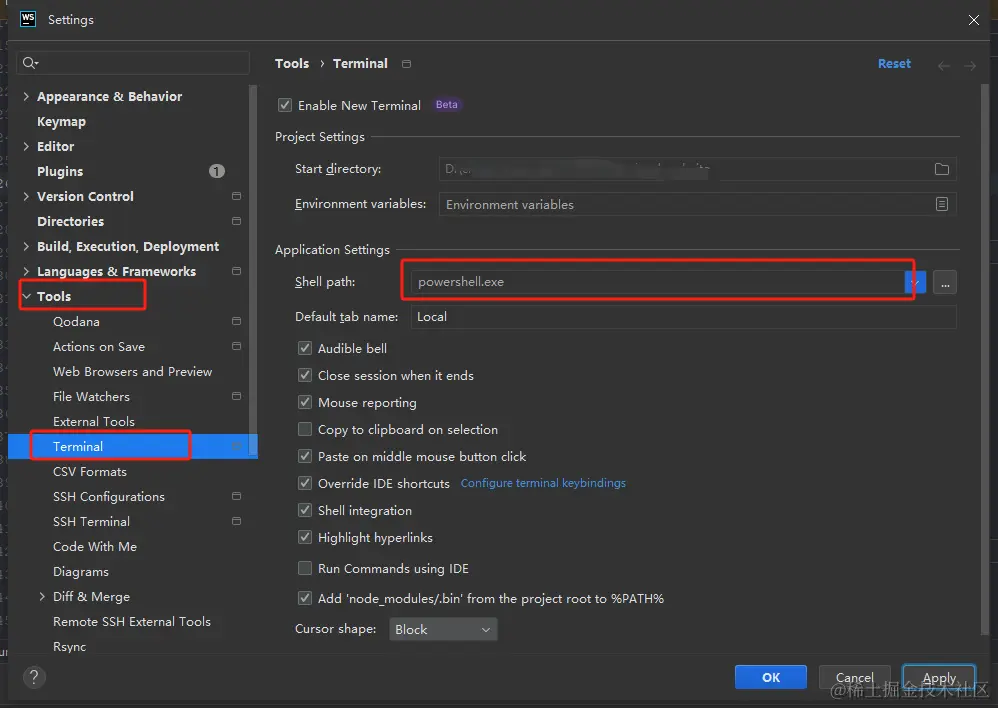
Task: Click the settings search input field
Action: coord(133,62)
